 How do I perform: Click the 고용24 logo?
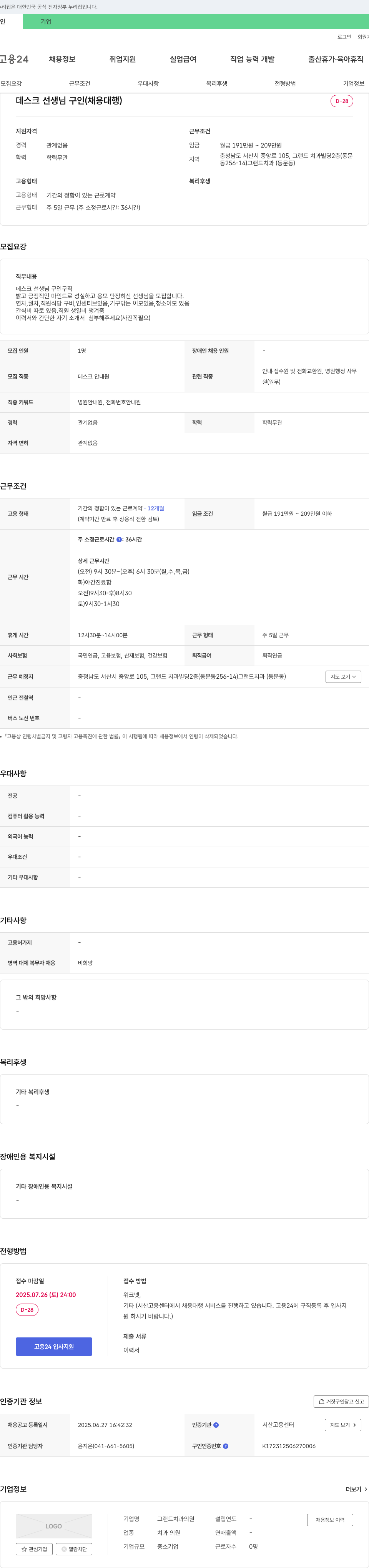coord(14,59)
